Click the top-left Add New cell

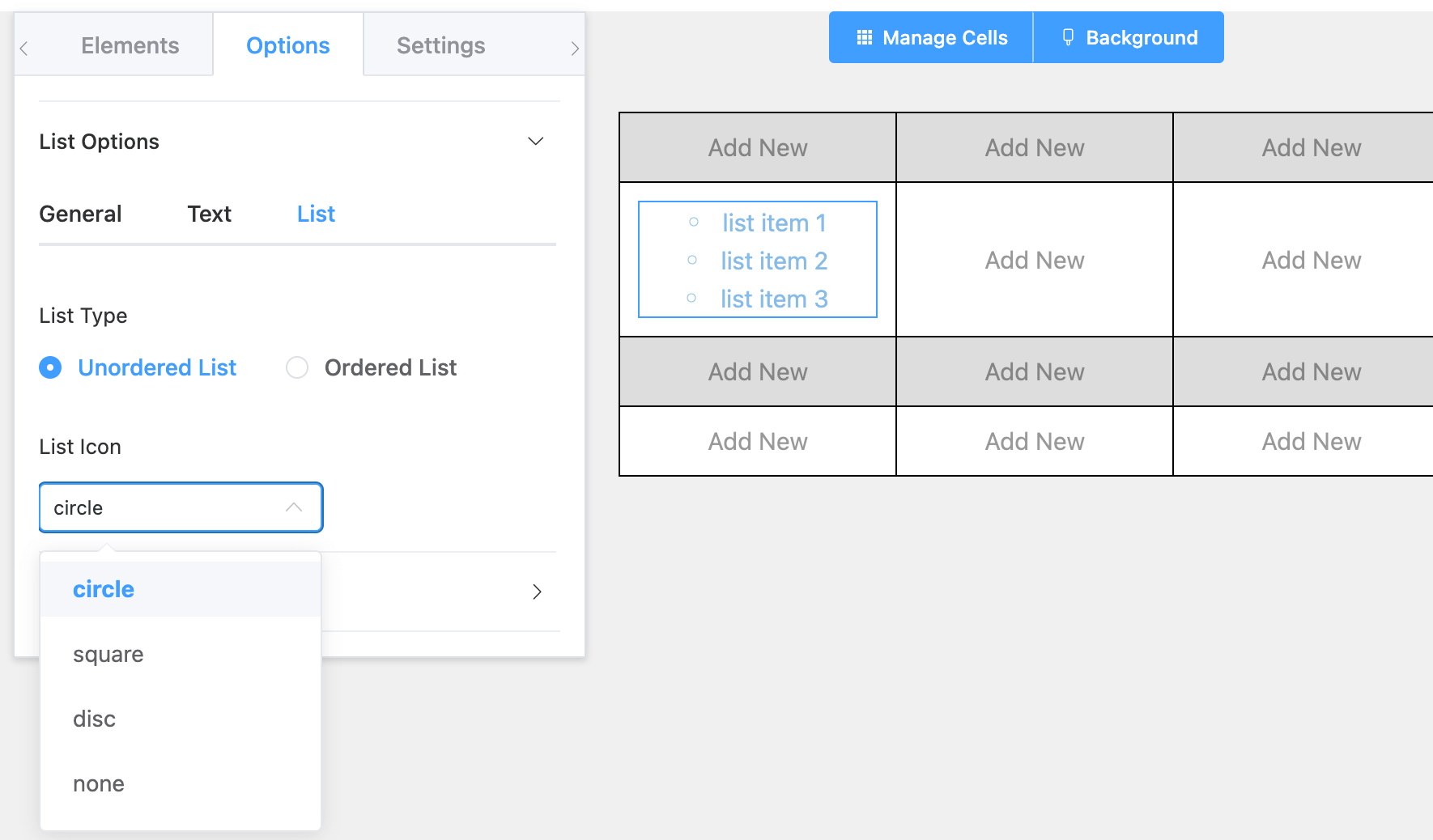757,147
